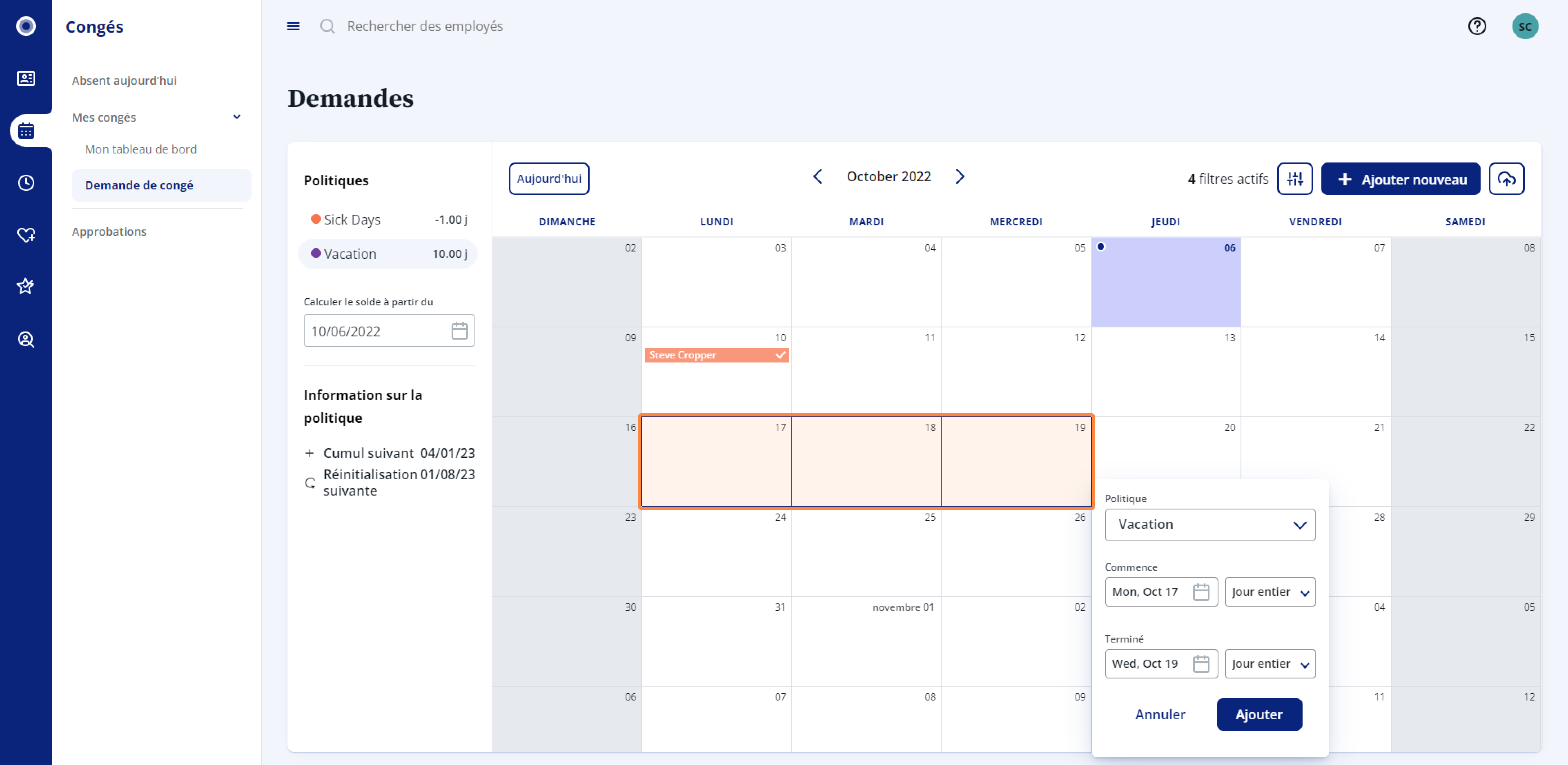1568x765 pixels.
Task: Open Mon tableau de bord
Action: pyautogui.click(x=140, y=149)
